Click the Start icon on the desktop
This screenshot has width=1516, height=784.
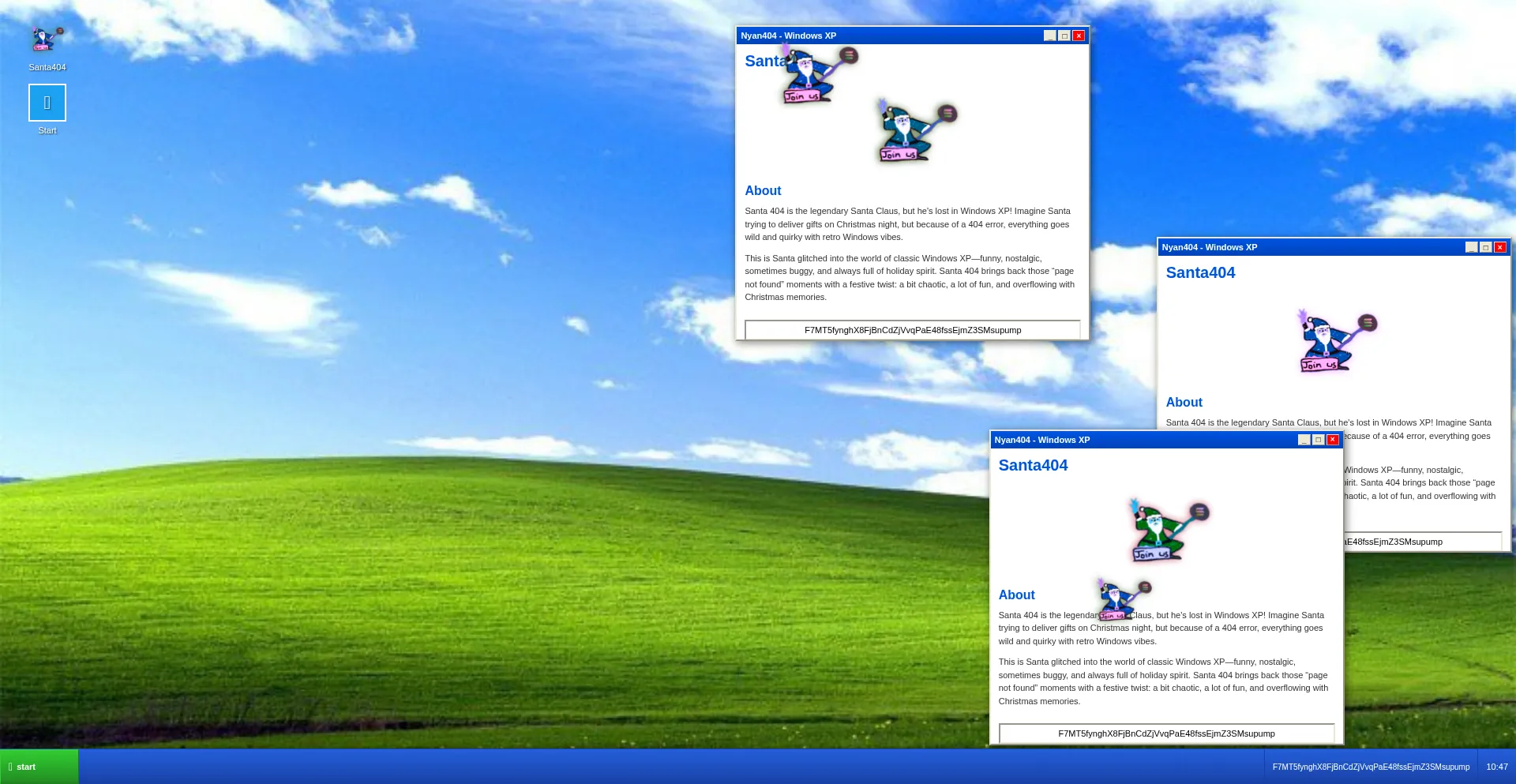coord(47,101)
